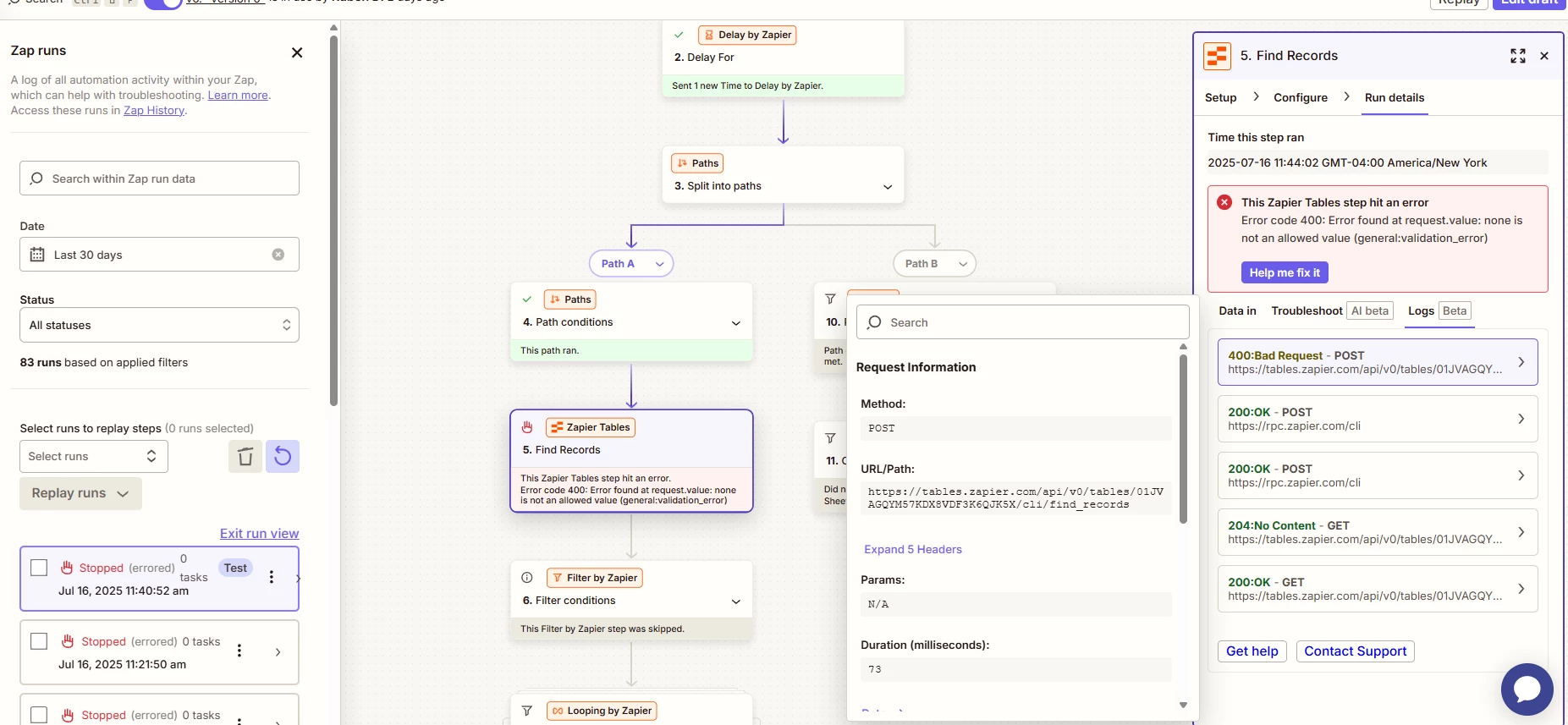Click the request details popup scrollbar thumb
The height and width of the screenshot is (725, 1568).
pos(1183,438)
